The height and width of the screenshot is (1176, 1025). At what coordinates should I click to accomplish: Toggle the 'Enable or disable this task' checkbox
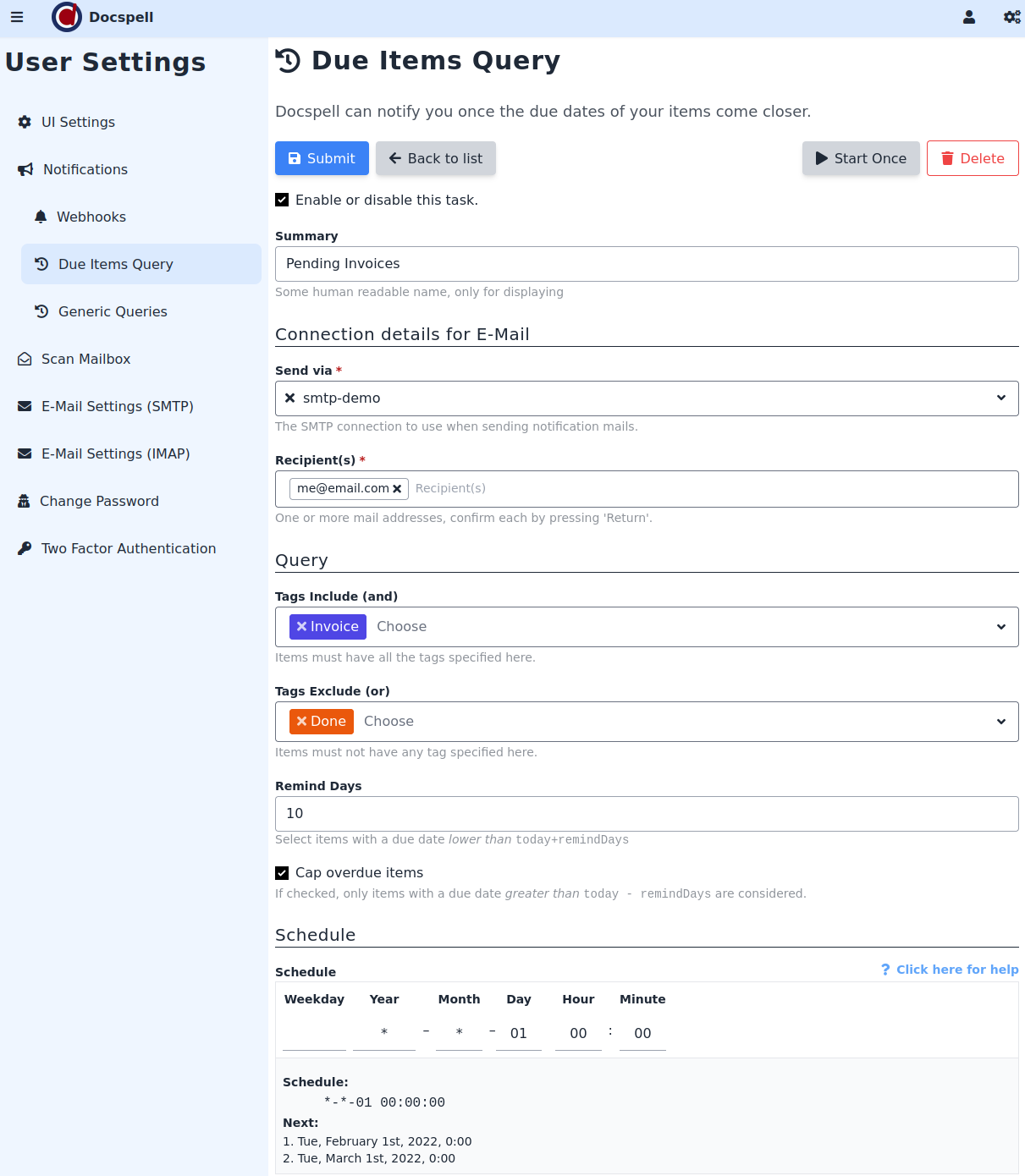tap(282, 201)
